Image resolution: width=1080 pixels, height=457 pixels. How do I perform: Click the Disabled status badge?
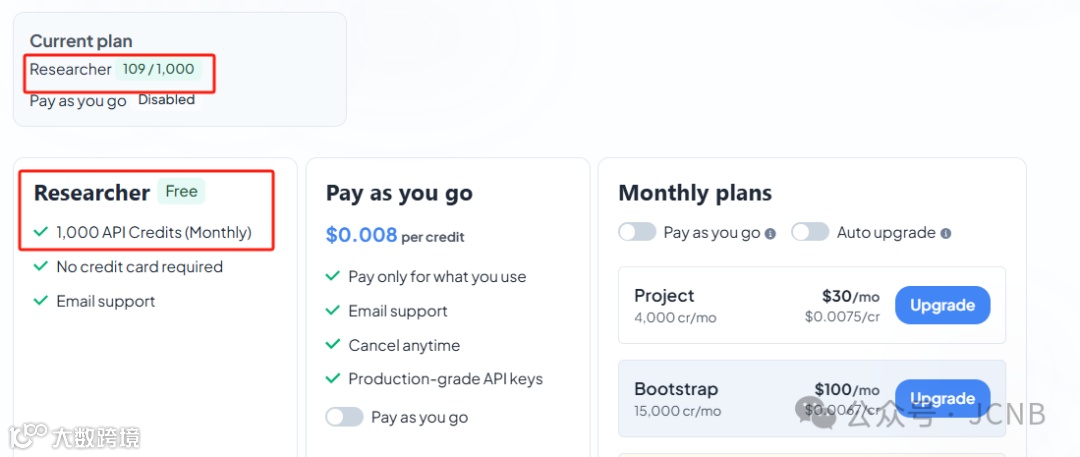[166, 100]
